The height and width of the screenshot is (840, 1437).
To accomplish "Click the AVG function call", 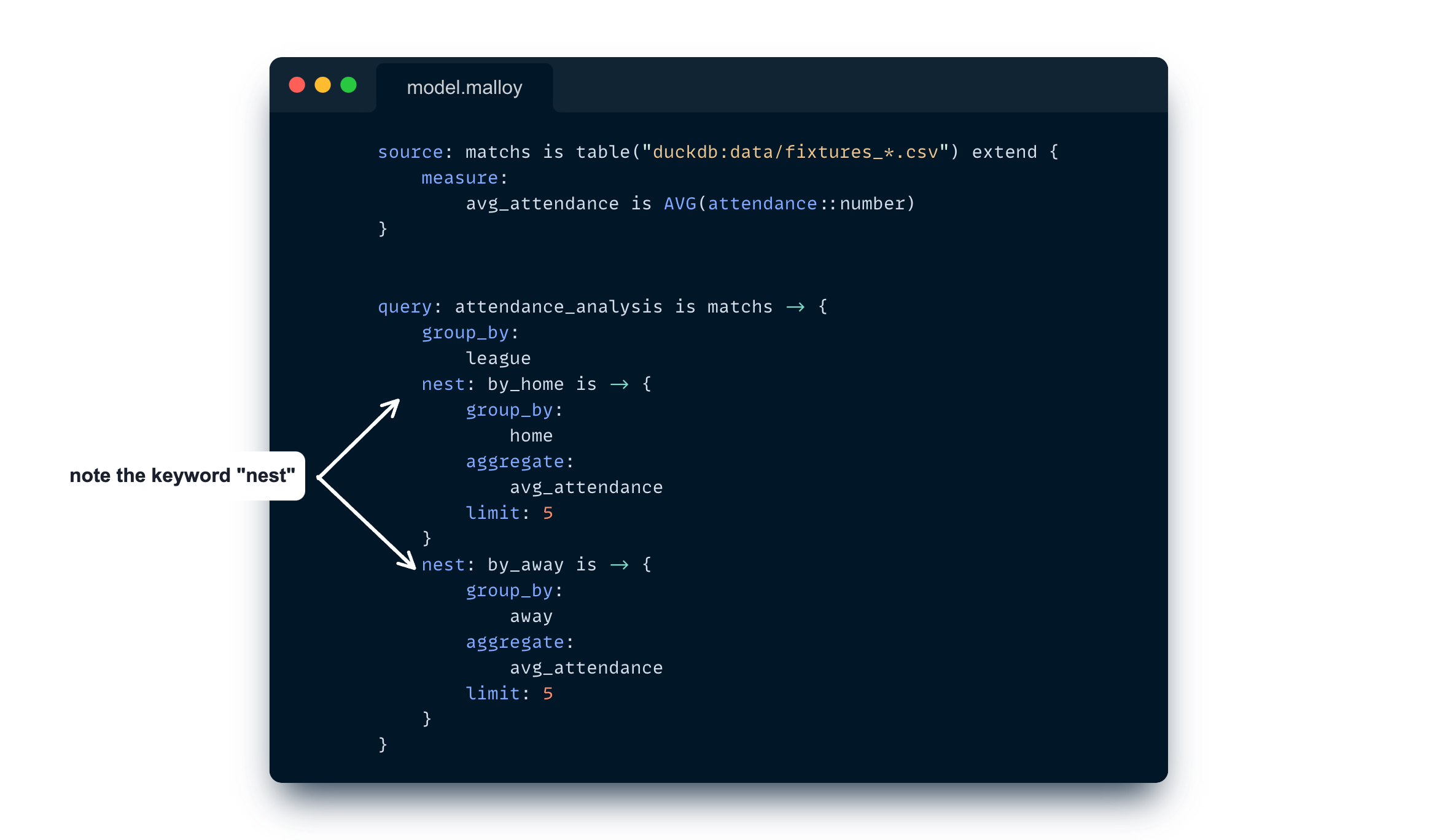I will point(680,204).
